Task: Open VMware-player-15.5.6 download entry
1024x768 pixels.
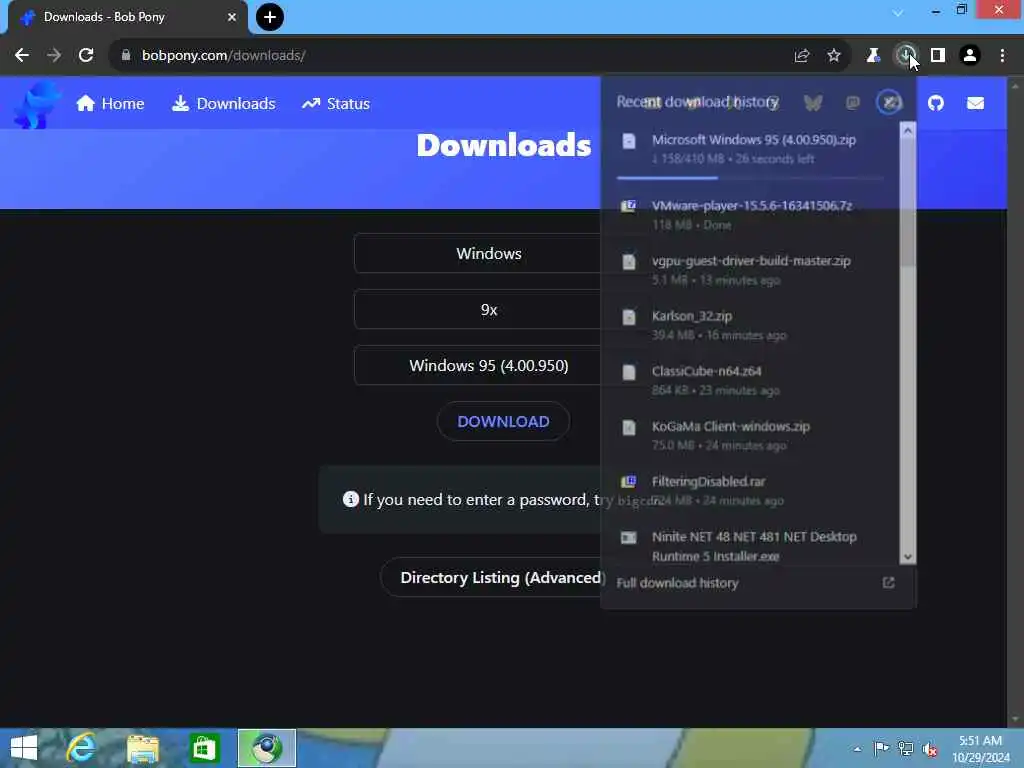Action: (751, 215)
